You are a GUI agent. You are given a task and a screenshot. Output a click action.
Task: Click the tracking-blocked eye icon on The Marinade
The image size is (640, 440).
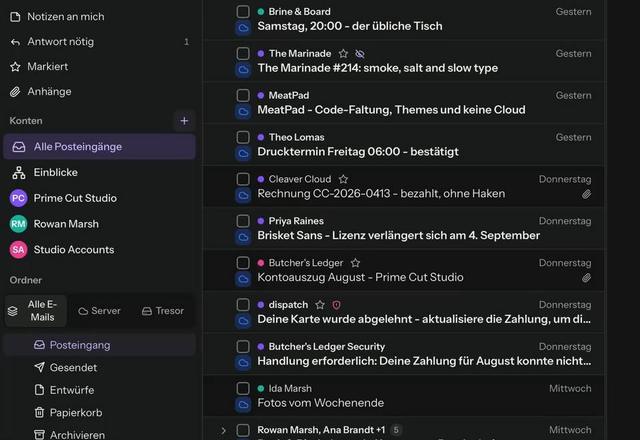(360, 53)
